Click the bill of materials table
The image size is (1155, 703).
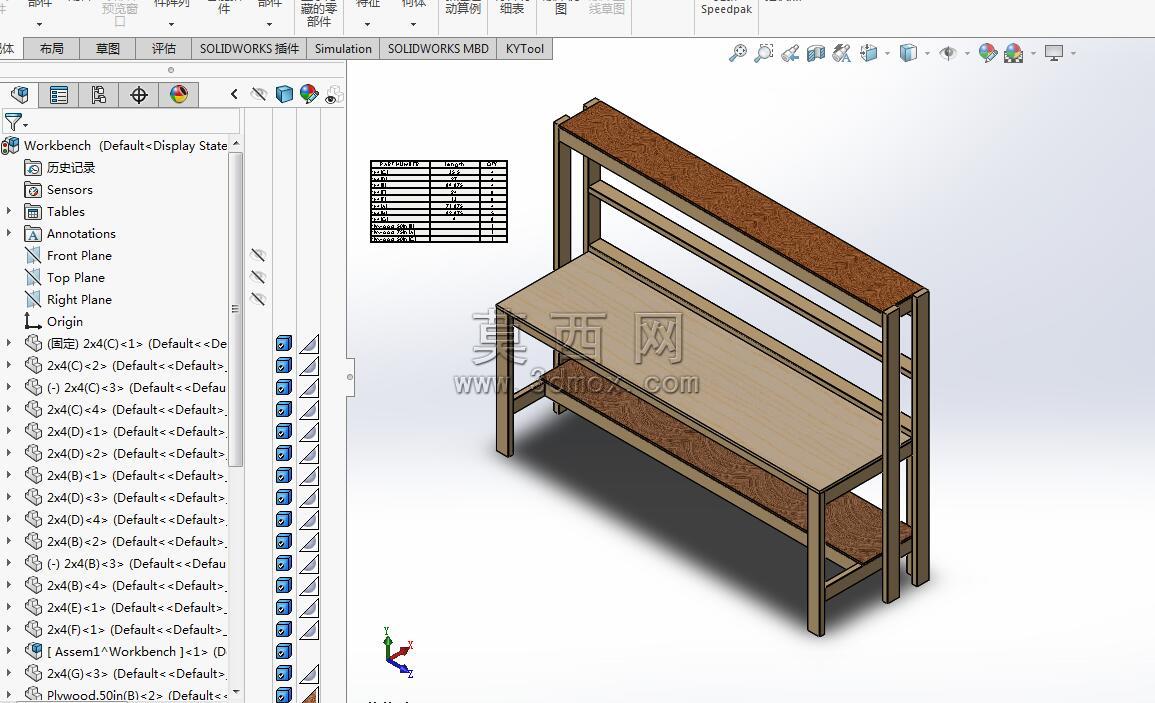tap(439, 201)
